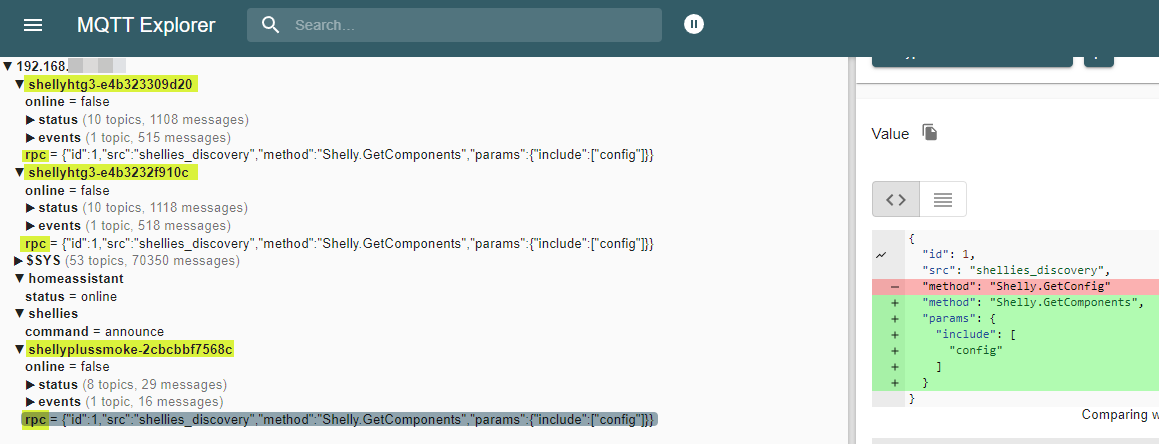
Task: Expand the $SYS topic tree
Action: click(x=19, y=261)
